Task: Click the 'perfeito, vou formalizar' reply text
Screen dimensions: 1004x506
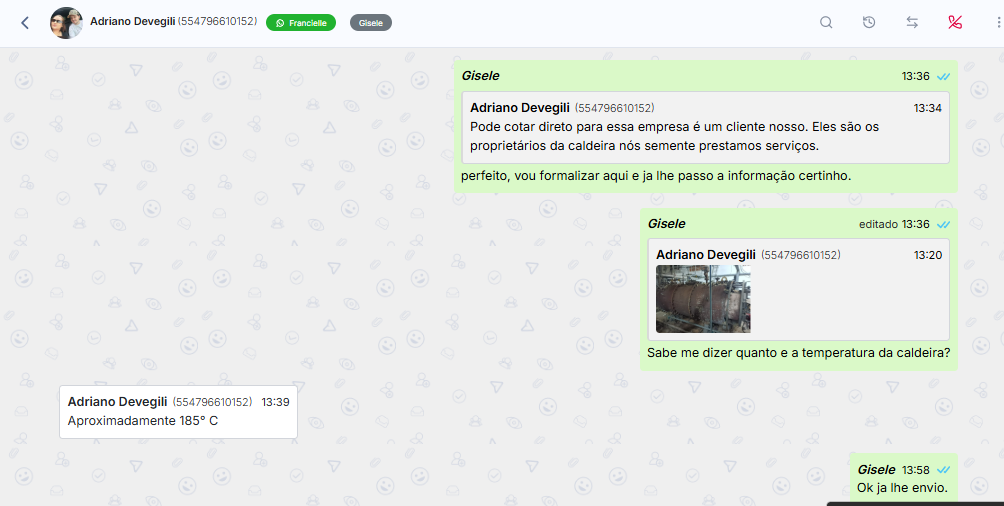Action: pos(655,176)
